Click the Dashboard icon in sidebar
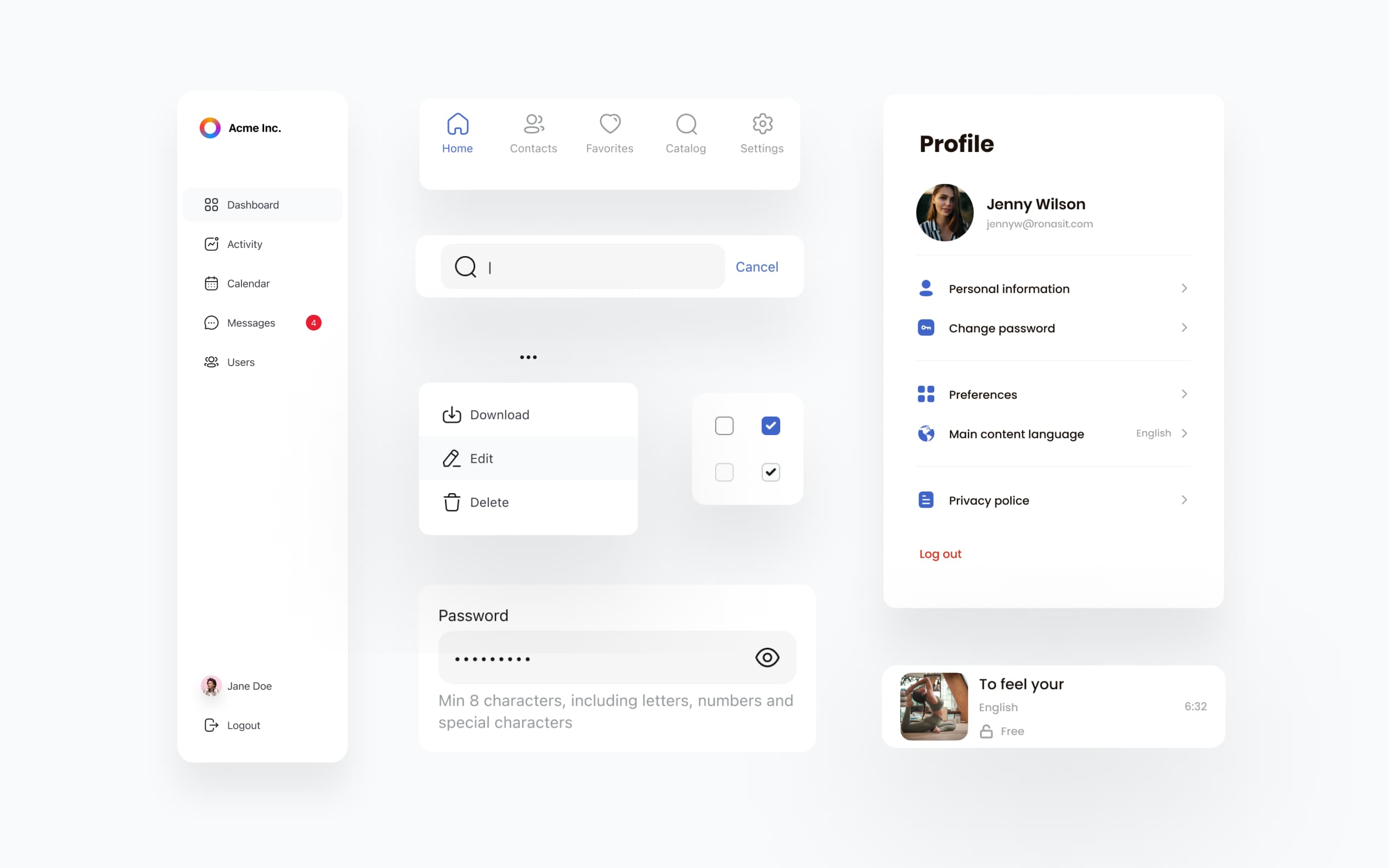The image size is (1389, 868). coord(210,204)
